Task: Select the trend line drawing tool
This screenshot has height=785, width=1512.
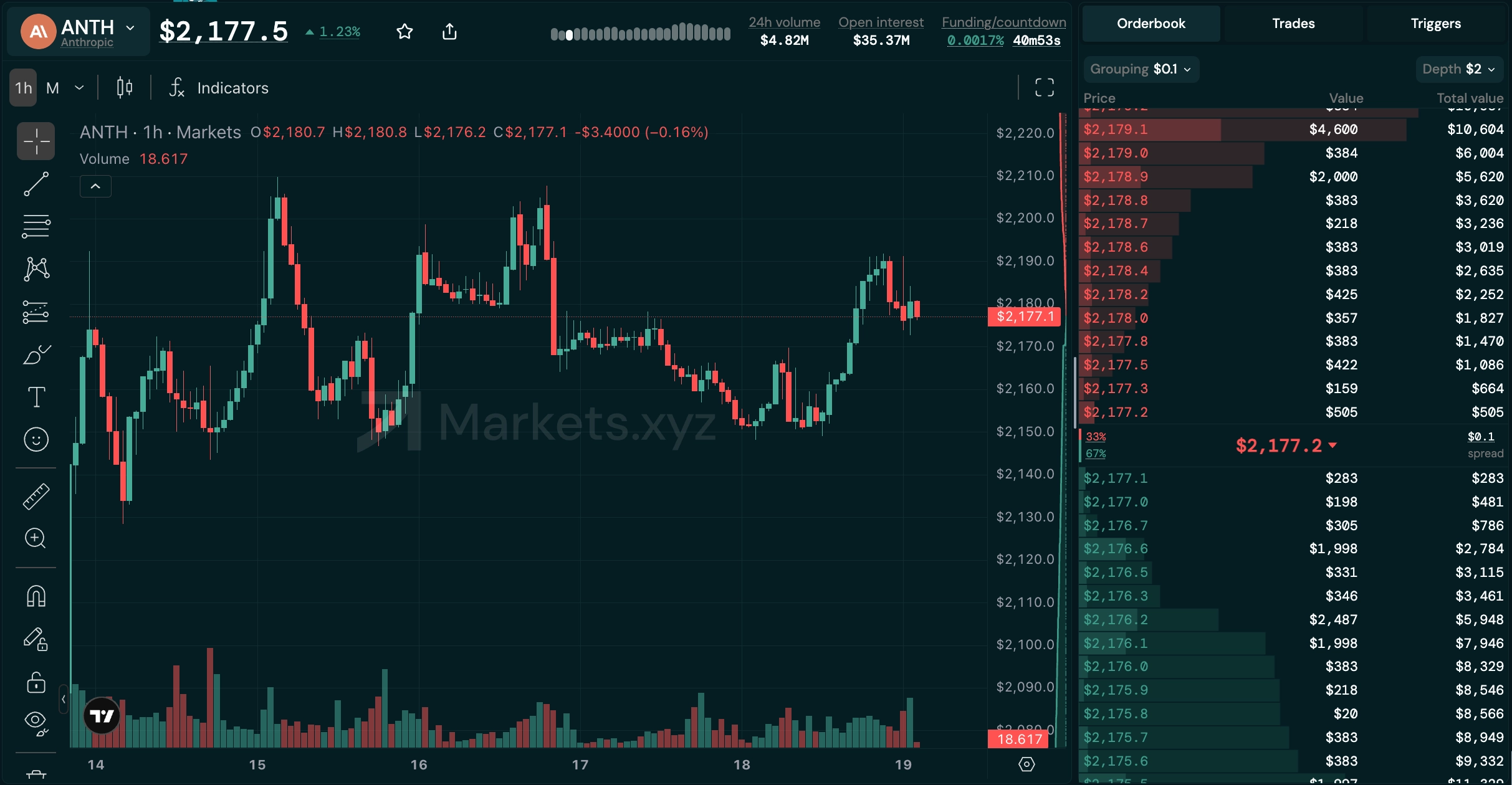Action: 36,184
